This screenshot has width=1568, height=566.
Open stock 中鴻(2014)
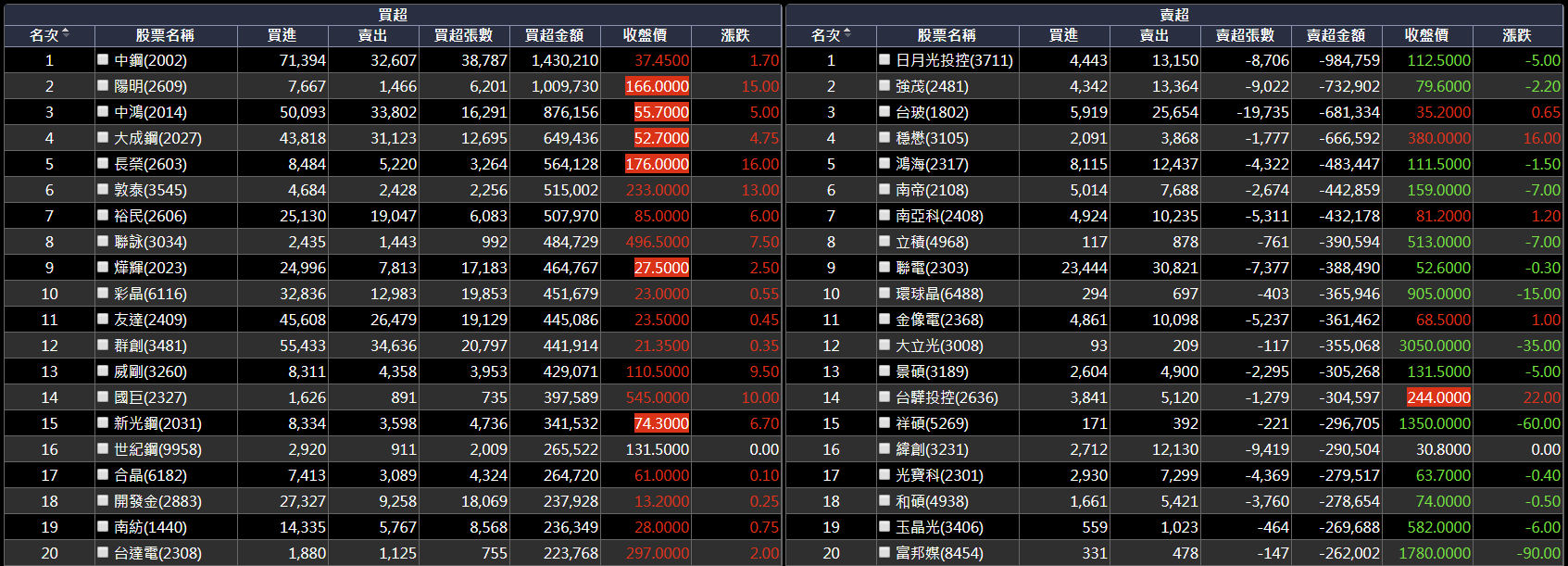150,112
